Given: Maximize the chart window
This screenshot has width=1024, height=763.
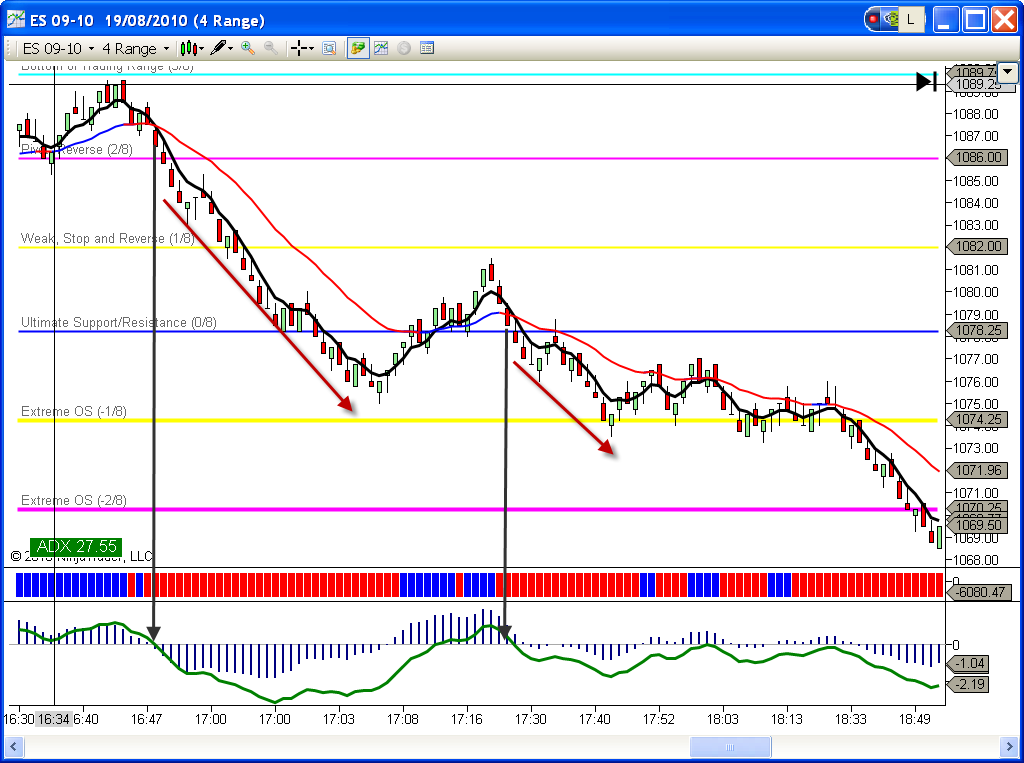Looking at the screenshot, I should (976, 20).
